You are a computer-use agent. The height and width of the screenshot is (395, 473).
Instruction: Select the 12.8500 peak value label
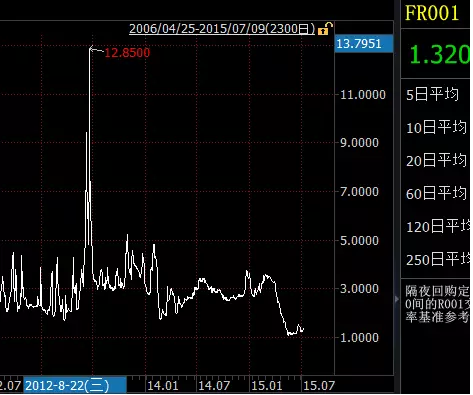tap(127, 53)
